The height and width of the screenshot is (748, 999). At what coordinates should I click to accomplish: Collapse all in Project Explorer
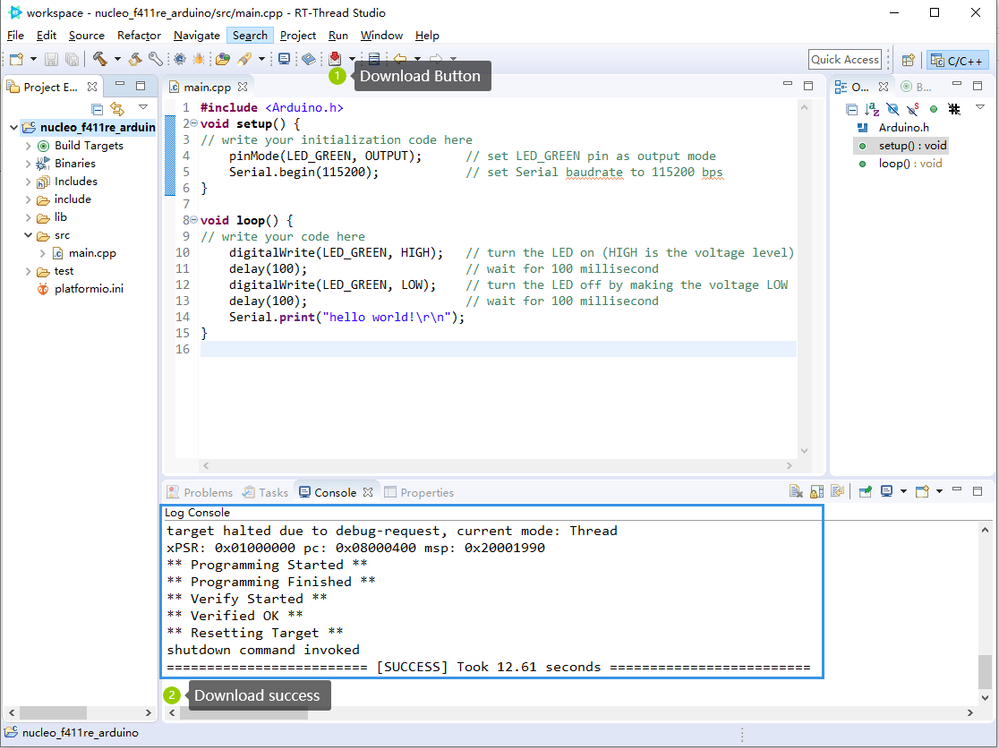(x=97, y=109)
